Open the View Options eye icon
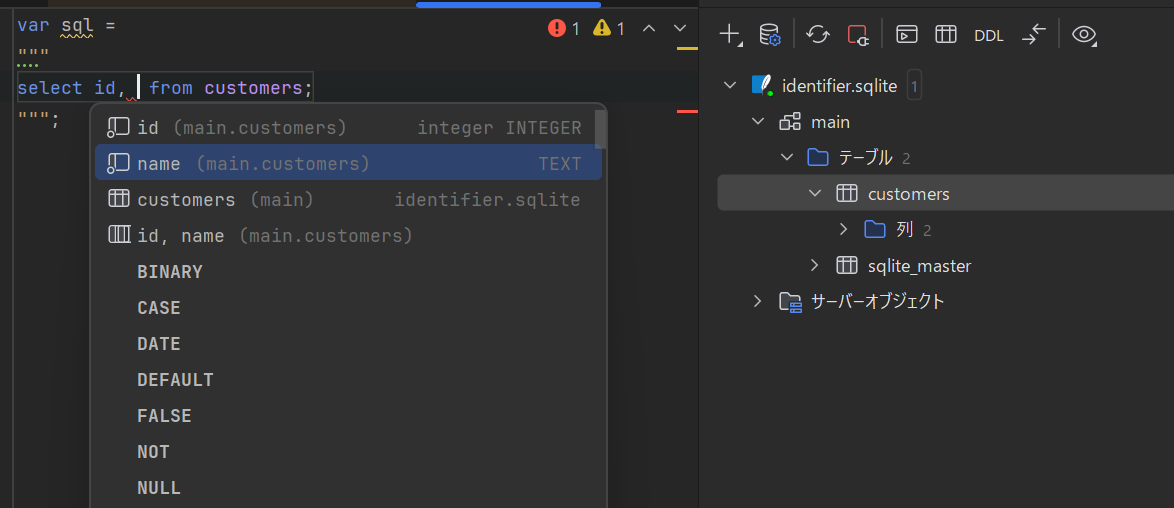The image size is (1174, 508). pos(1084,34)
